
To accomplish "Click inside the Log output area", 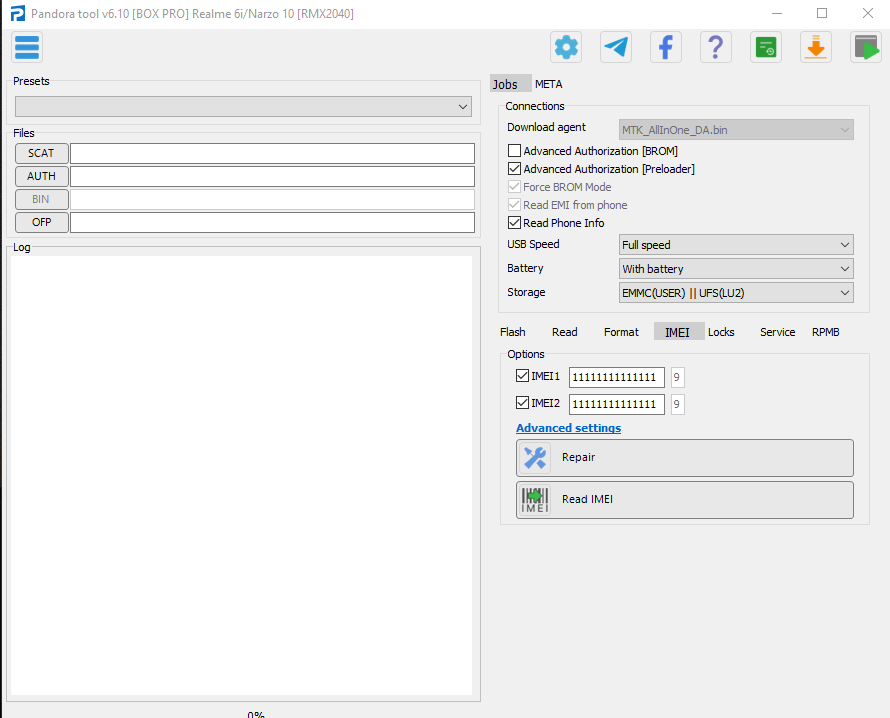I will (x=241, y=475).
